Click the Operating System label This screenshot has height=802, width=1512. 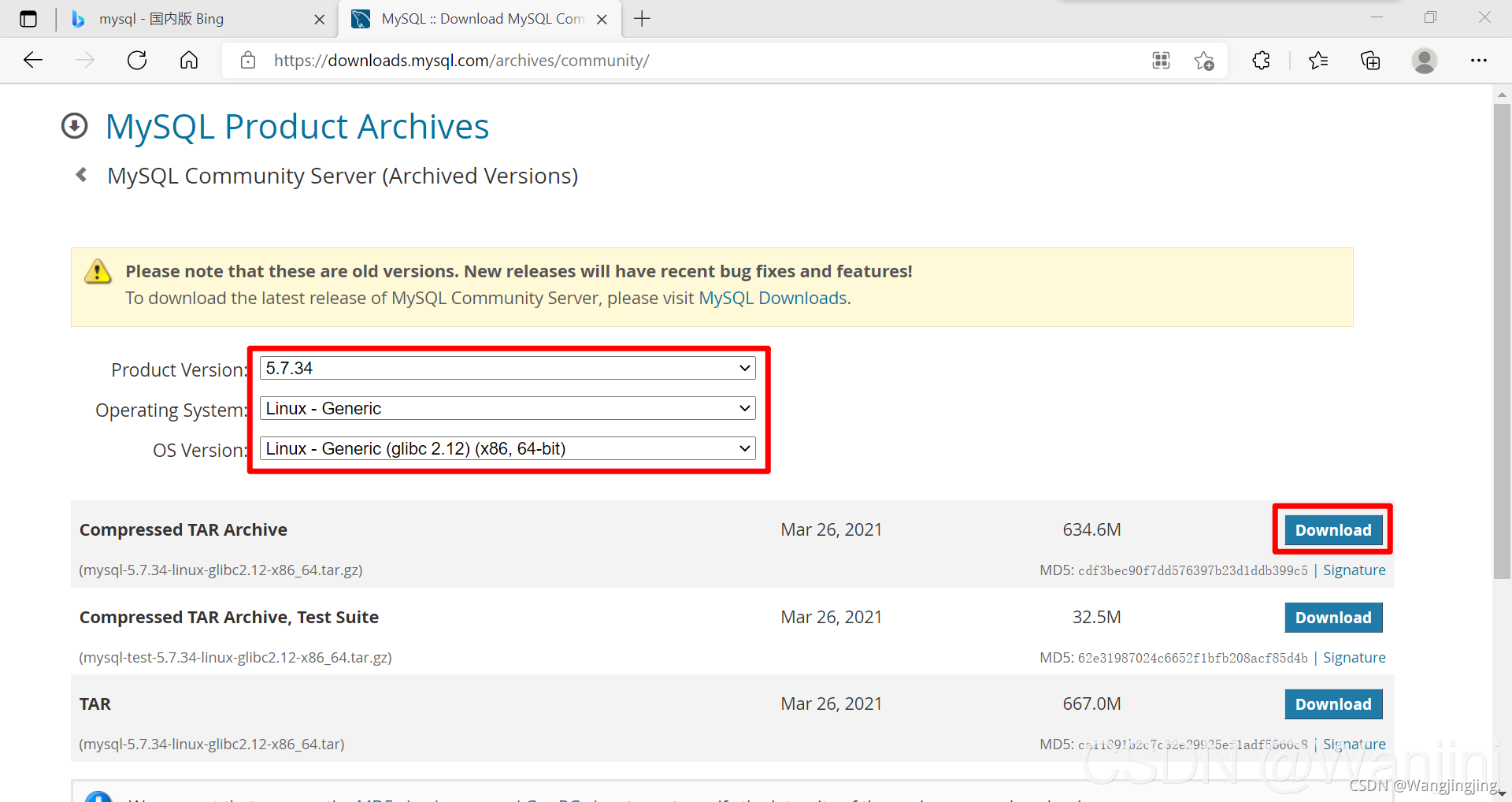pos(171,410)
